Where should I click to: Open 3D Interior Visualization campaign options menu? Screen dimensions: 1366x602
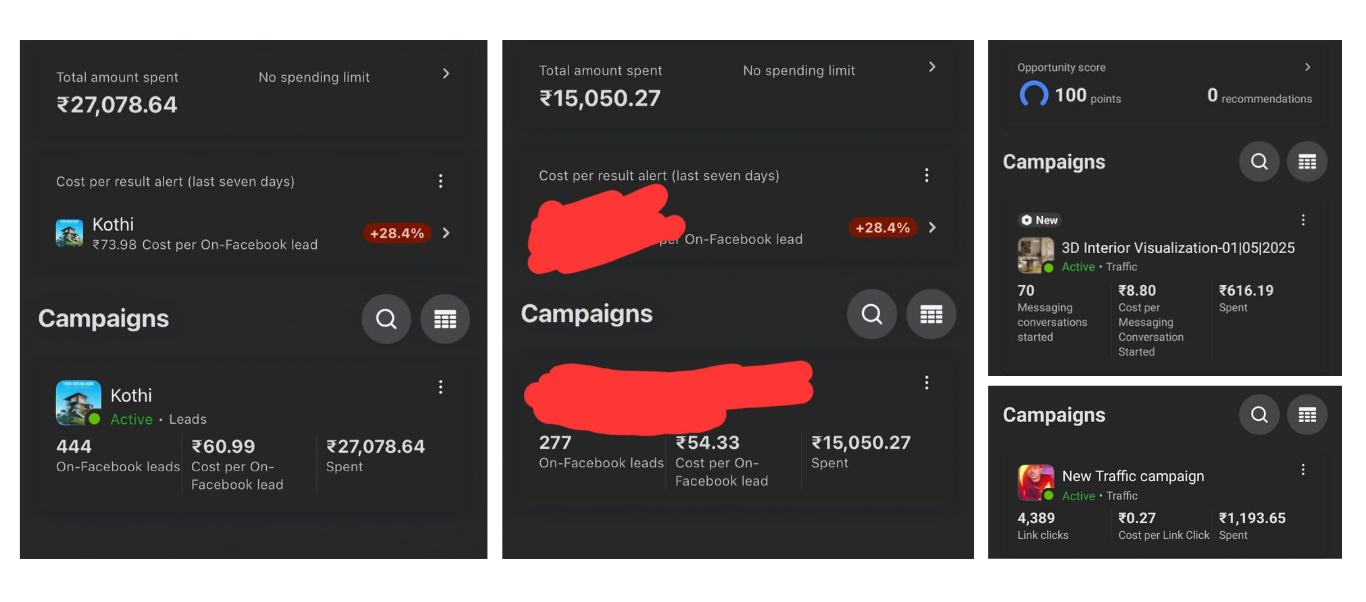coord(1303,220)
